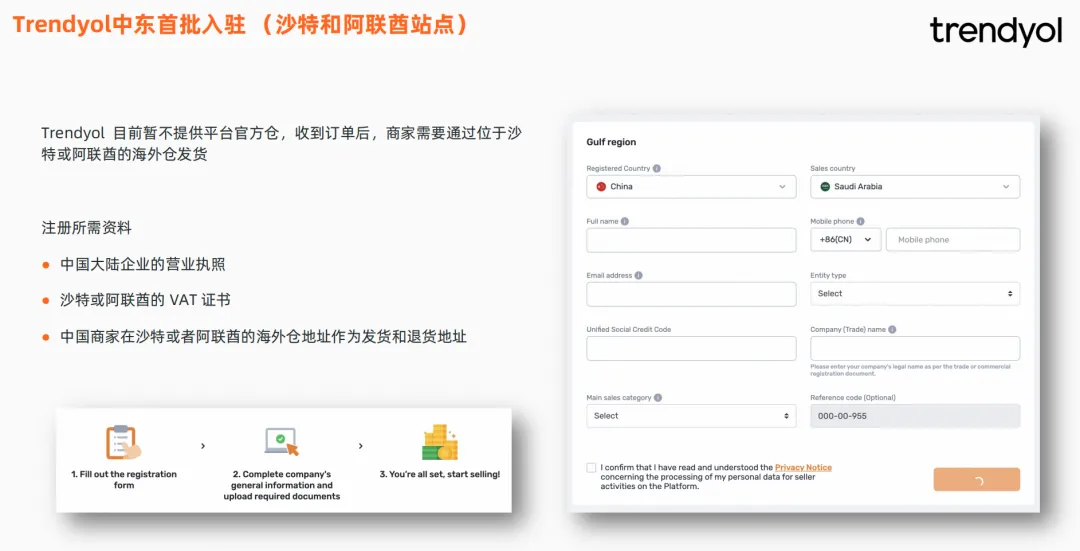Click the Trendyol logo
Viewport: 1080px width, 551px height.
point(996,30)
